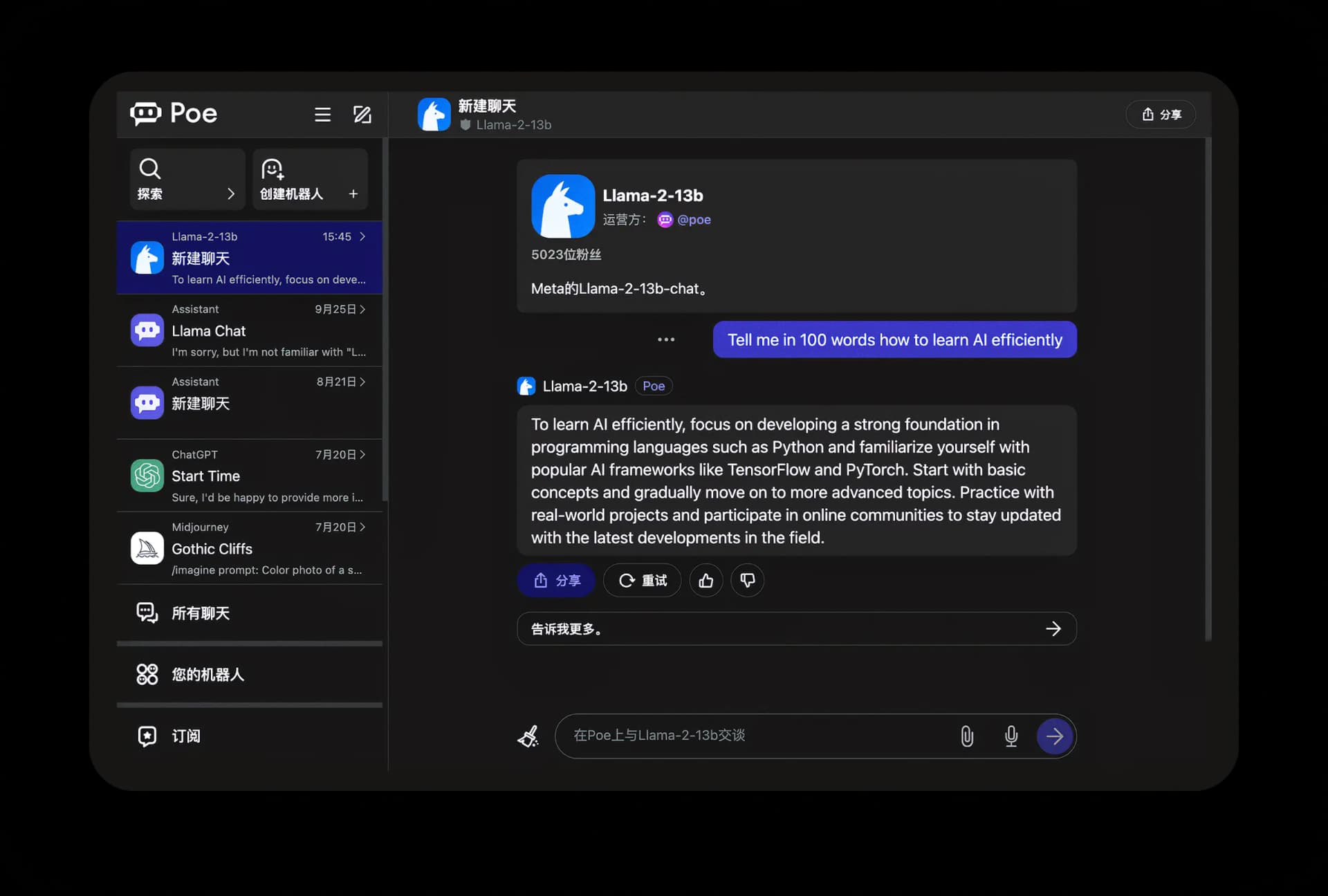
Task: Clear context with the broom icon
Action: [x=528, y=736]
